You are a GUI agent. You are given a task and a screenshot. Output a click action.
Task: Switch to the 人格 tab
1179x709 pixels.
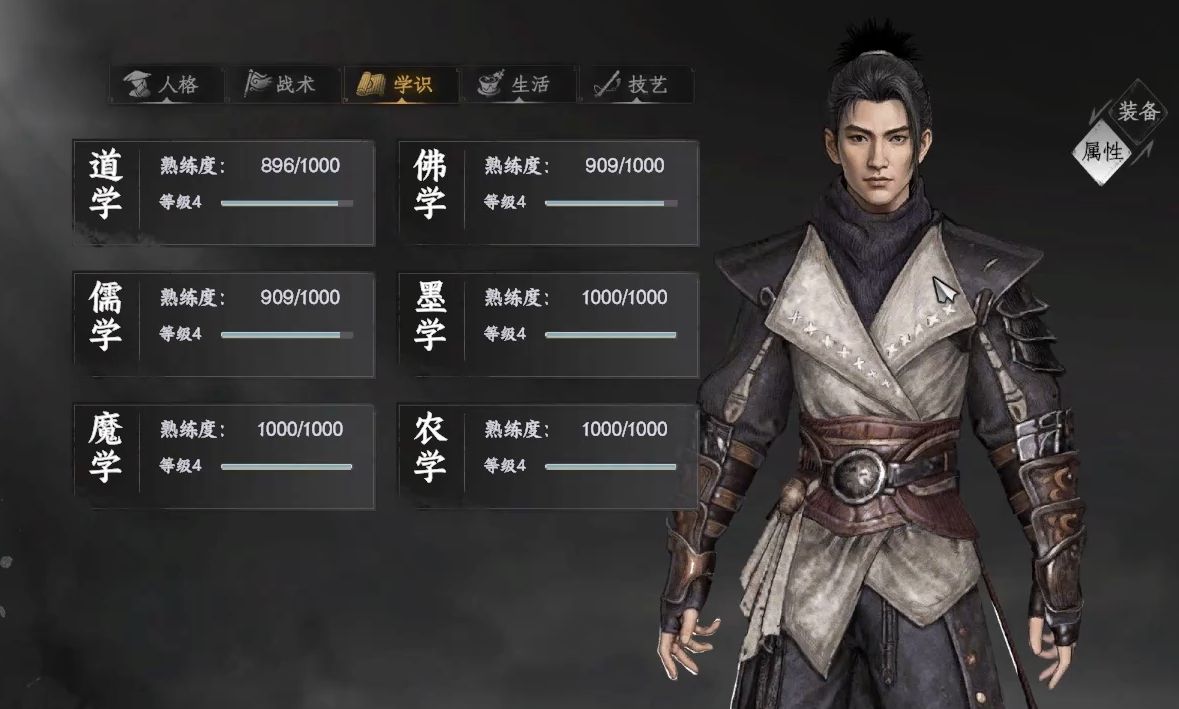tap(166, 84)
